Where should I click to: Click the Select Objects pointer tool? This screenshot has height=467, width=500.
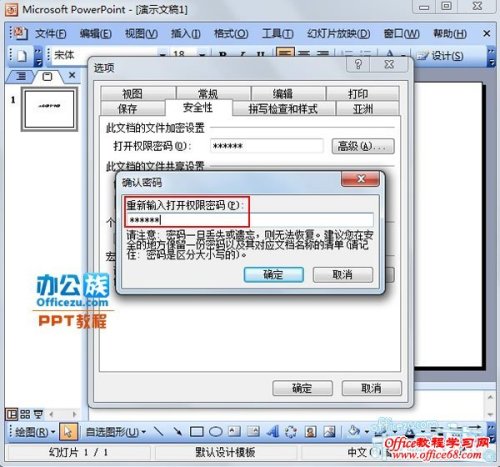point(68,432)
